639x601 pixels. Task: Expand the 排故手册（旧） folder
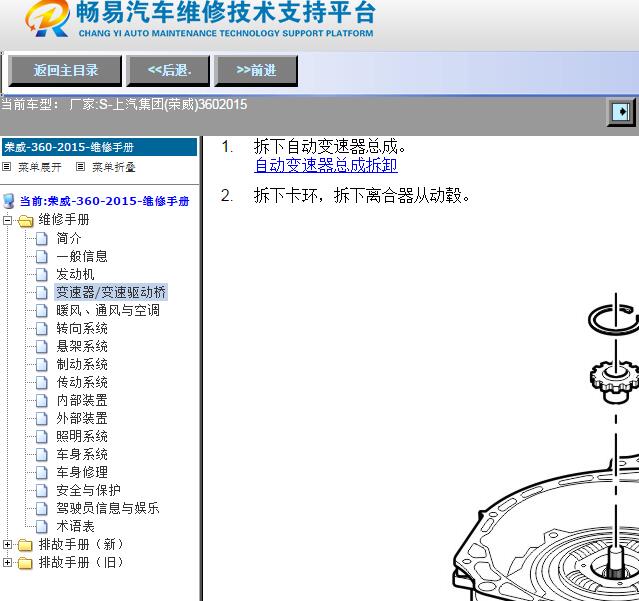(x=7, y=562)
